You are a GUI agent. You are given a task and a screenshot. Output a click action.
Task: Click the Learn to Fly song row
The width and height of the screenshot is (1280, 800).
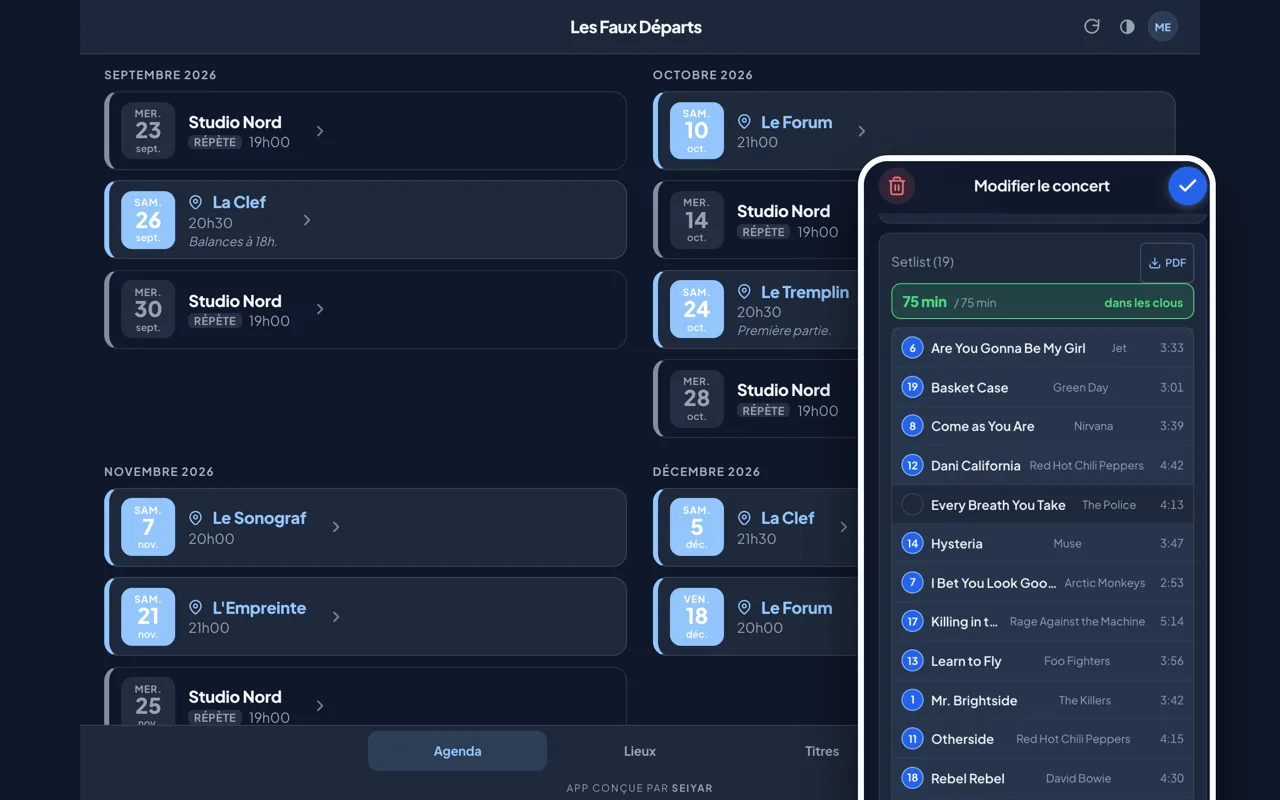[x=1042, y=661]
